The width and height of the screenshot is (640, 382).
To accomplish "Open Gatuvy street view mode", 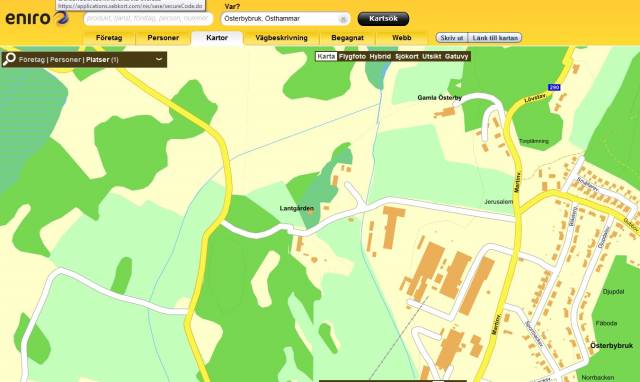I will [x=456, y=56].
